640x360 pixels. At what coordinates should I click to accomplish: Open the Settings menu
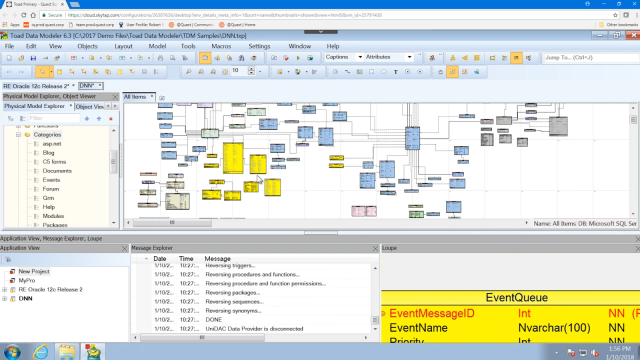(x=259, y=46)
